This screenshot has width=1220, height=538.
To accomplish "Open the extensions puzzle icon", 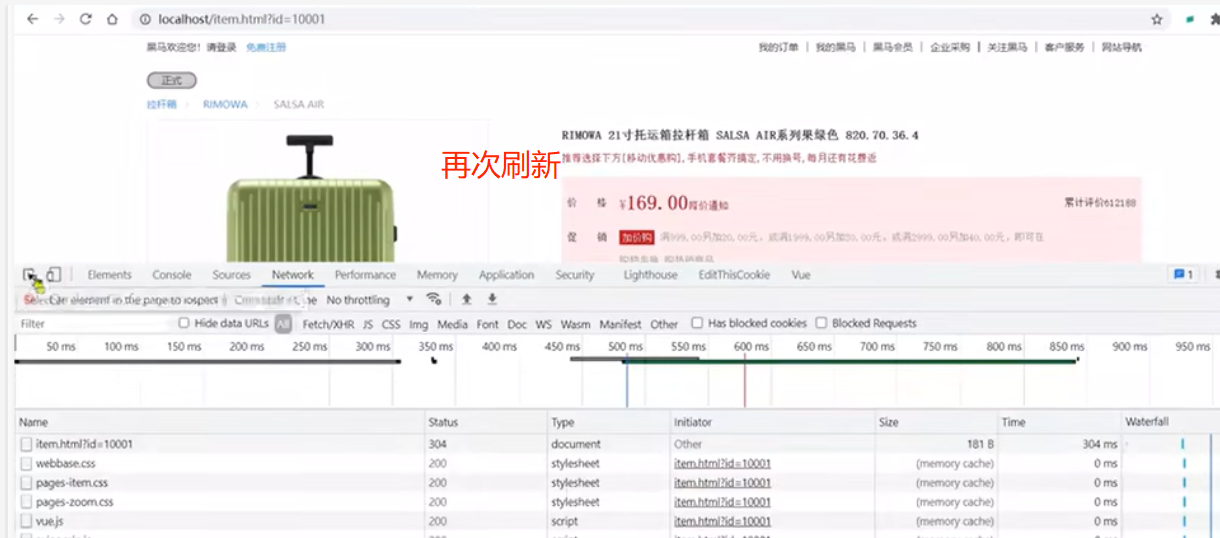I will point(1214,19).
